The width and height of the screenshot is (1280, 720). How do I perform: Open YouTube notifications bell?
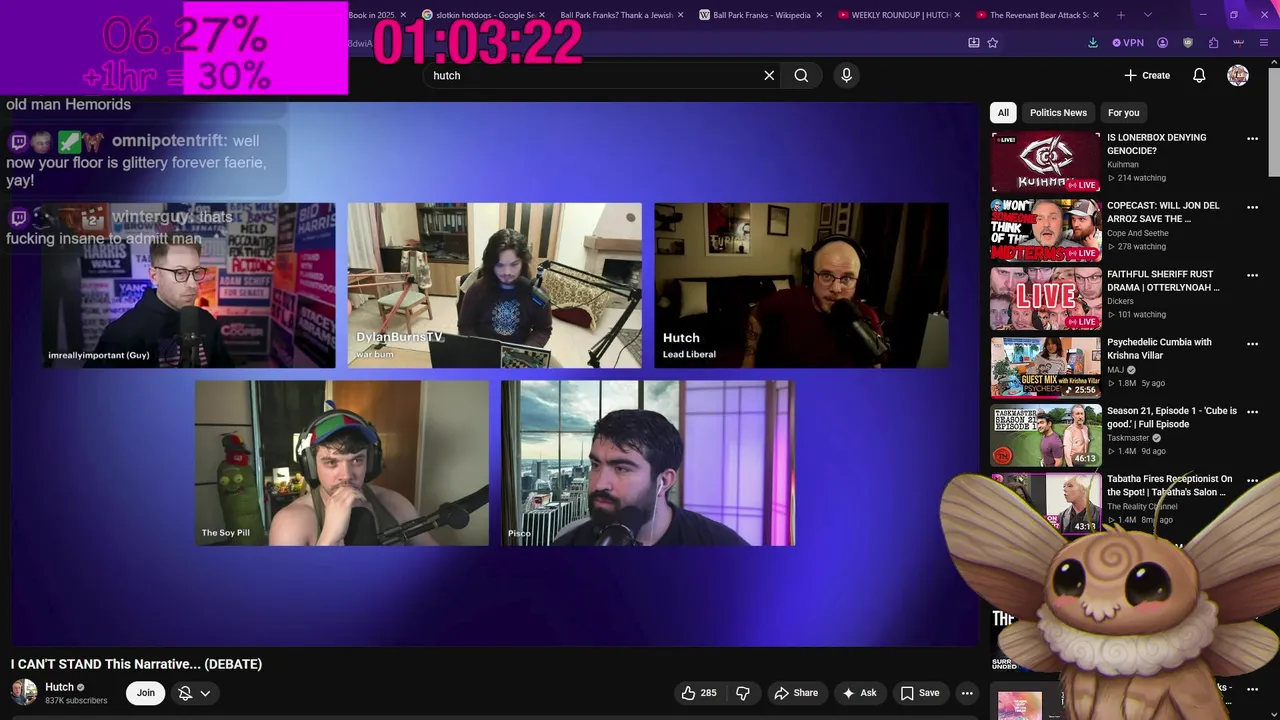pyautogui.click(x=1199, y=75)
